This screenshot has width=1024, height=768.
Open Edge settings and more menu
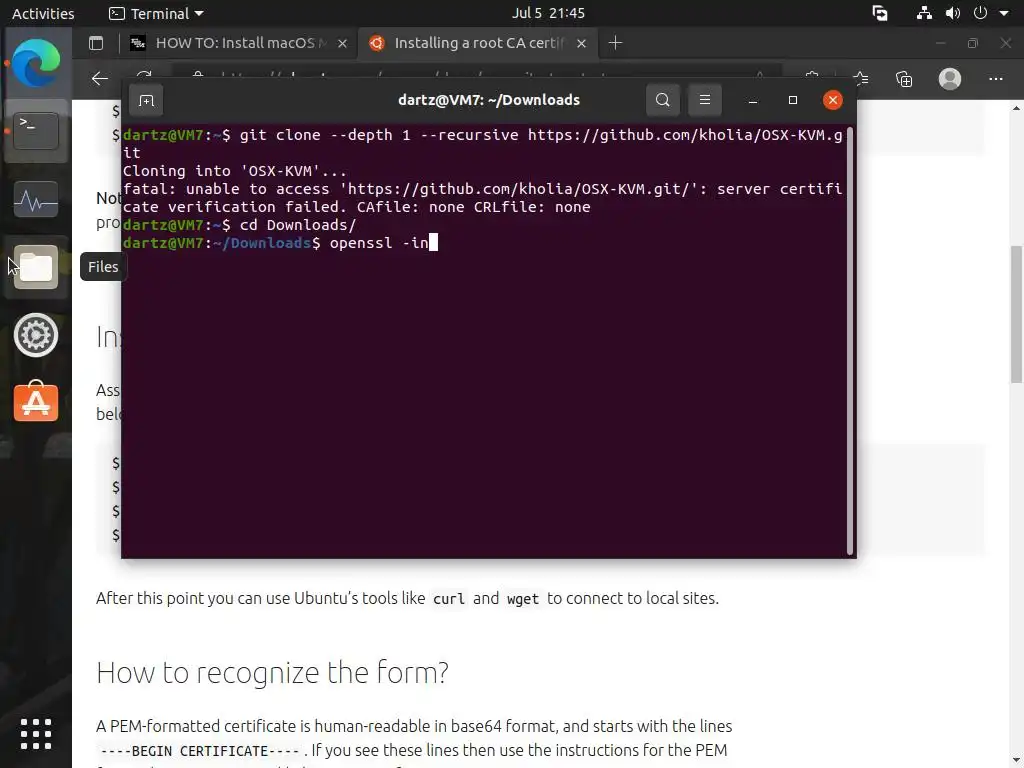tap(995, 79)
